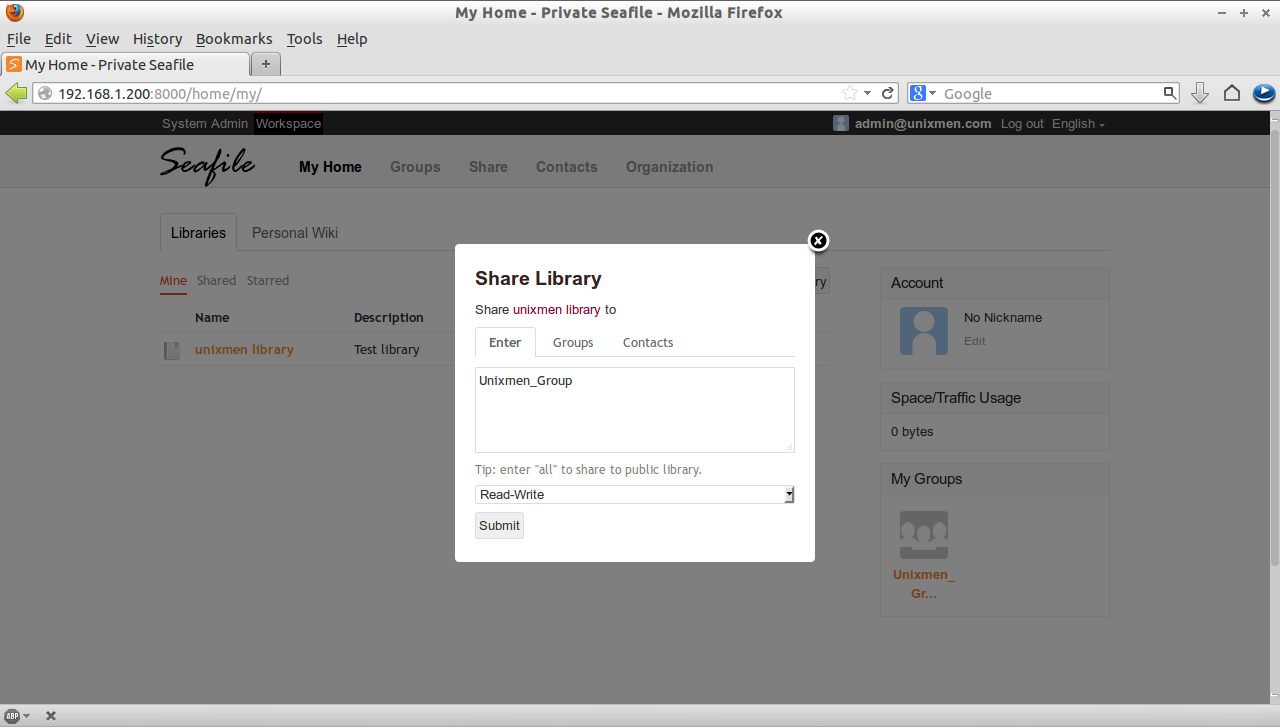
Task: Click the account profile avatar image
Action: [x=924, y=331]
